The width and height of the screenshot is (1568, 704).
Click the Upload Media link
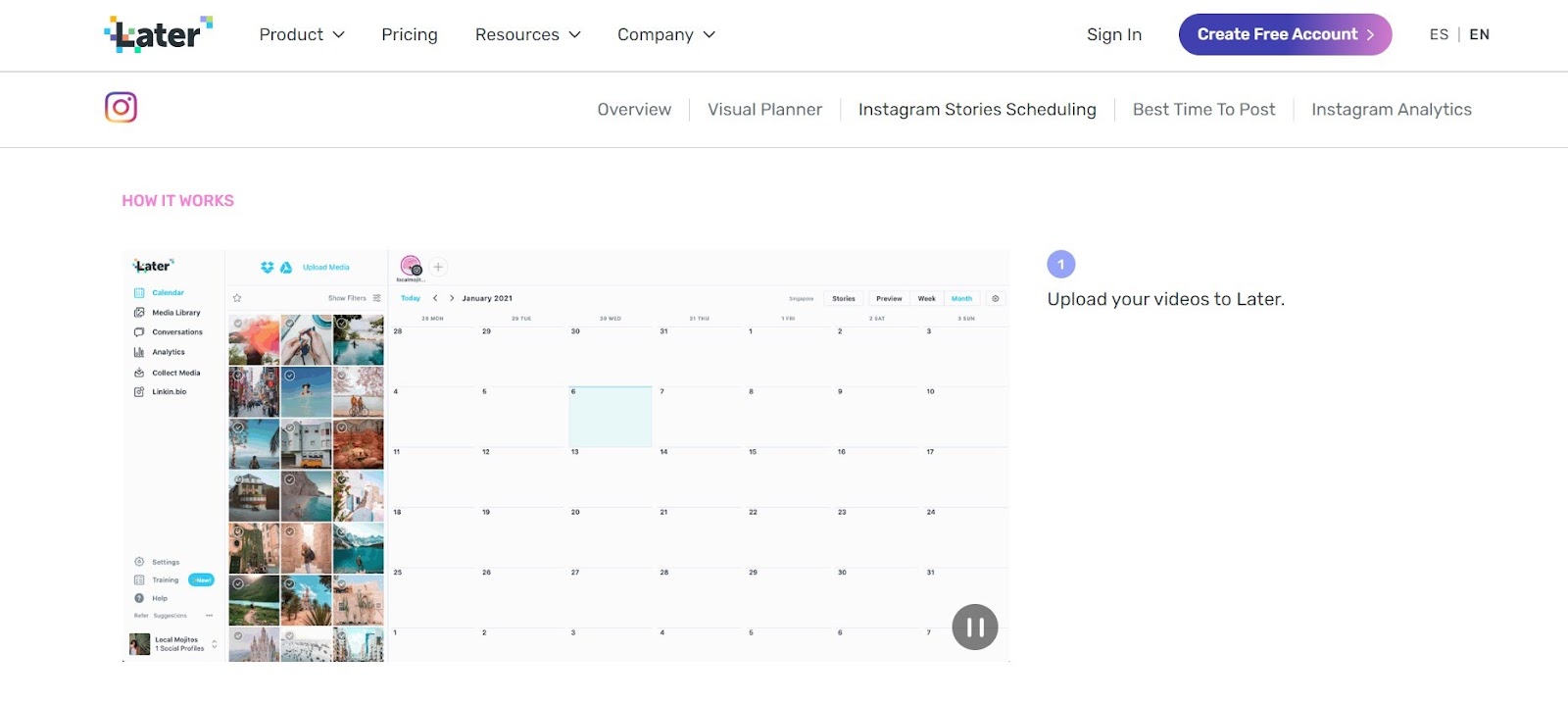pyautogui.click(x=326, y=267)
